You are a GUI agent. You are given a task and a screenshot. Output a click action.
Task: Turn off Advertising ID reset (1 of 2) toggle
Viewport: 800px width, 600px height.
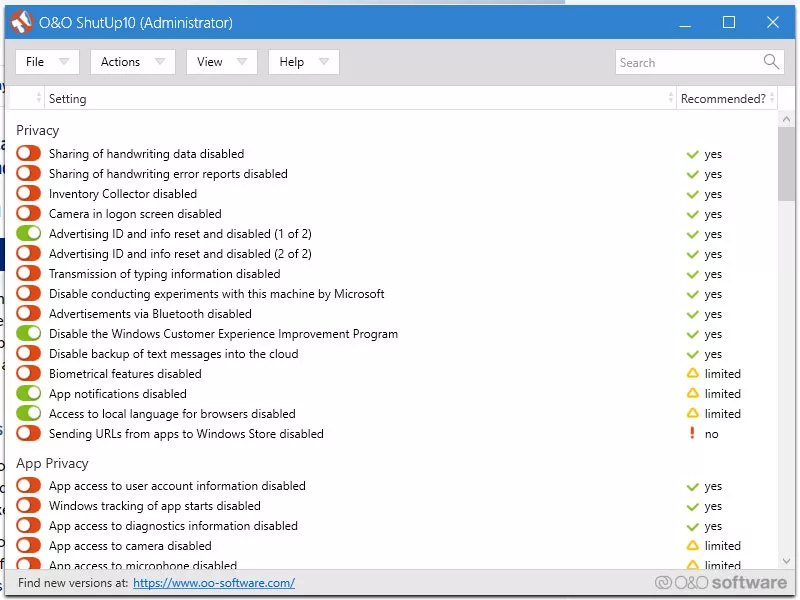[28, 233]
